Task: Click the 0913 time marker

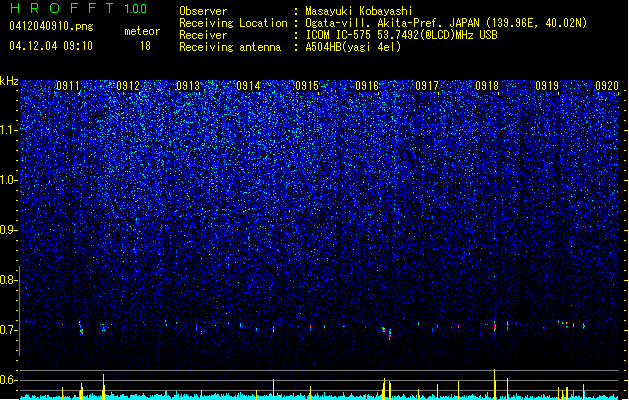Action: tap(188, 85)
